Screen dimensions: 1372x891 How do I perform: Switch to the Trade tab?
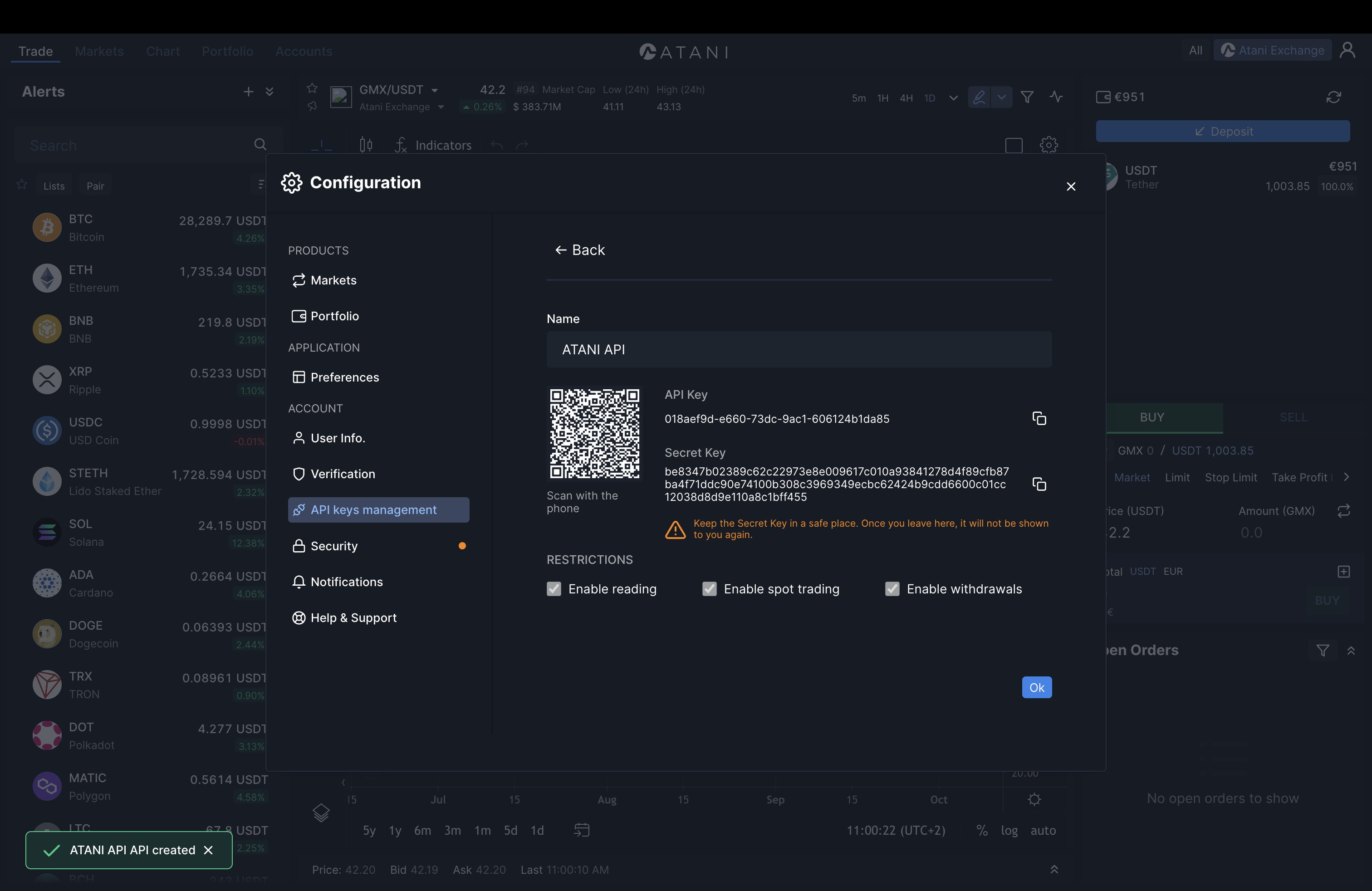click(35, 51)
